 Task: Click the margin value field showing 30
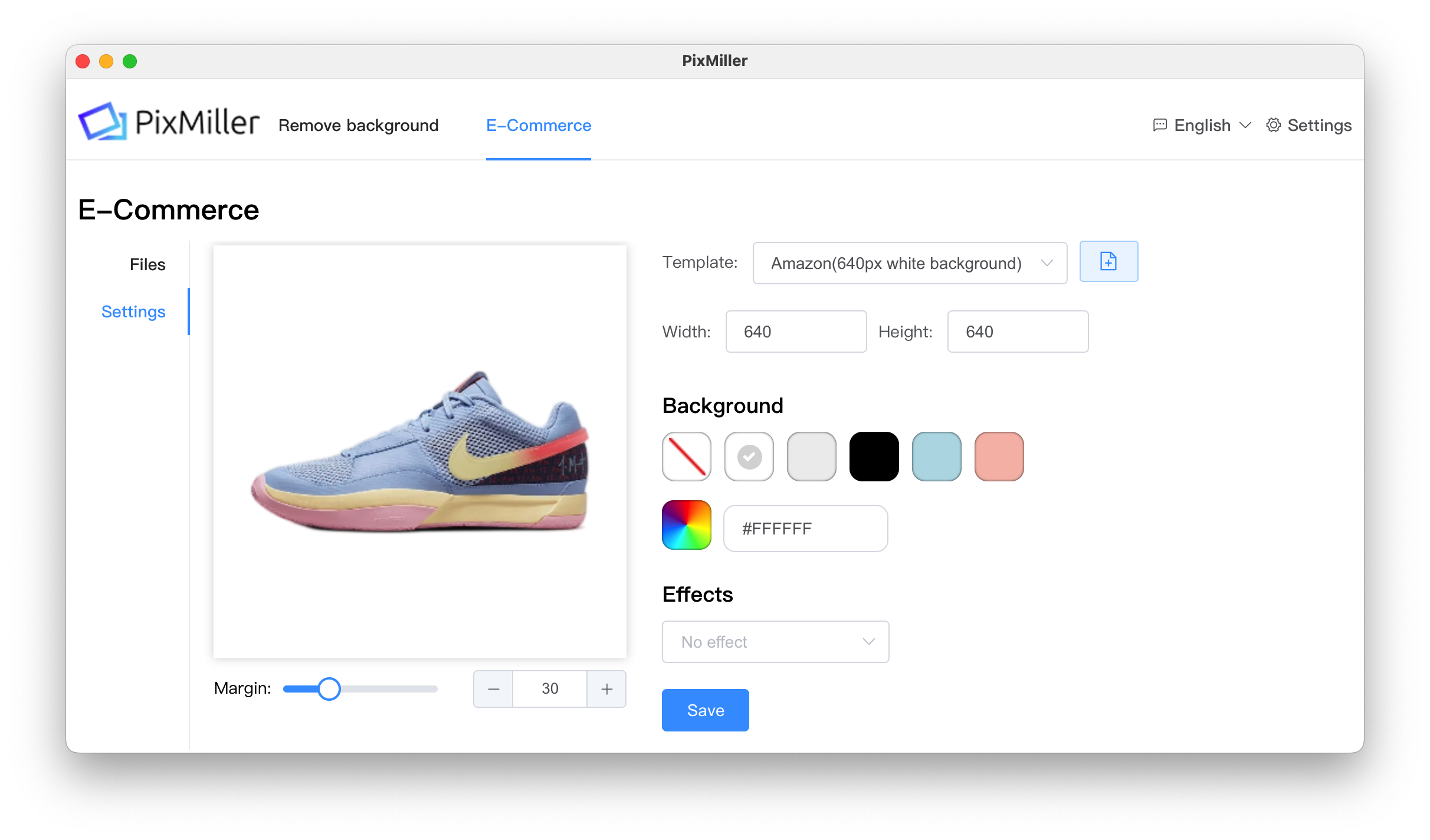[x=550, y=689]
